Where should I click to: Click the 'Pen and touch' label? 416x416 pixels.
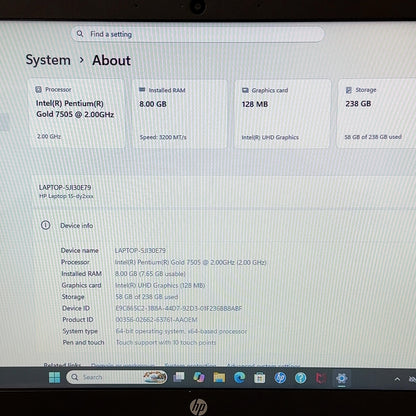pos(83,343)
